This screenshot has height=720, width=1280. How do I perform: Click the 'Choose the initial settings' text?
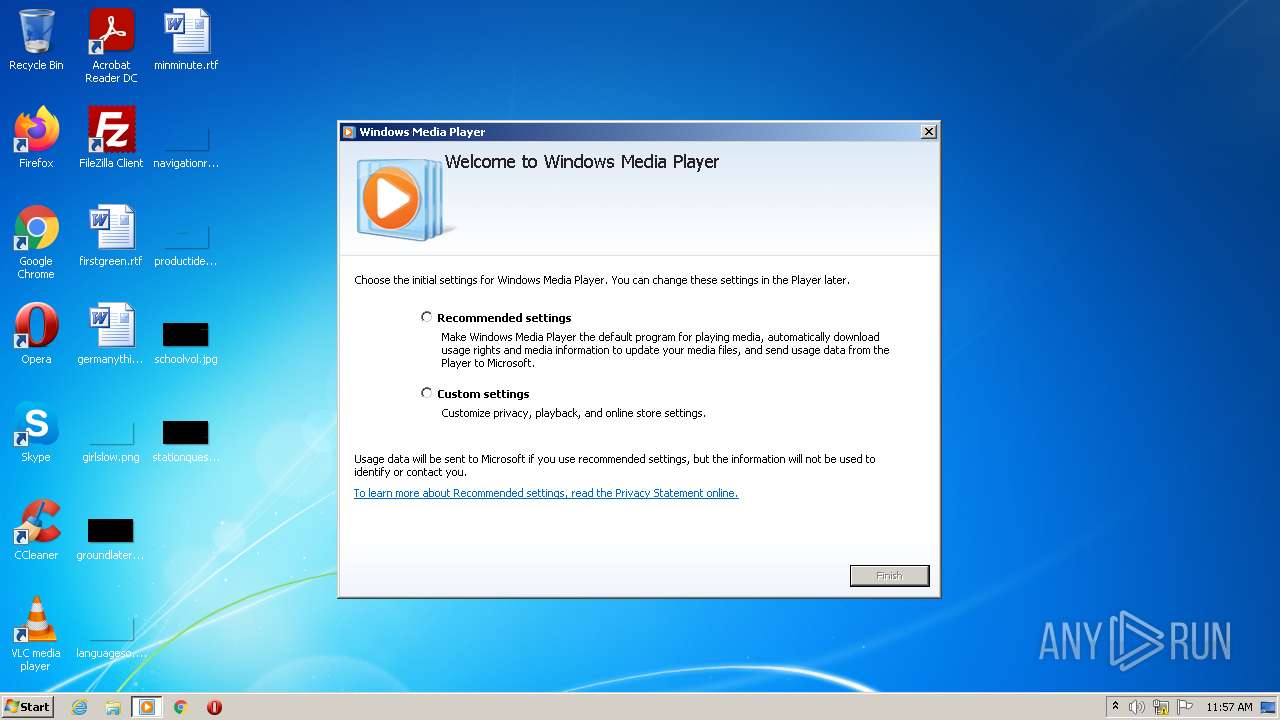[x=602, y=280]
